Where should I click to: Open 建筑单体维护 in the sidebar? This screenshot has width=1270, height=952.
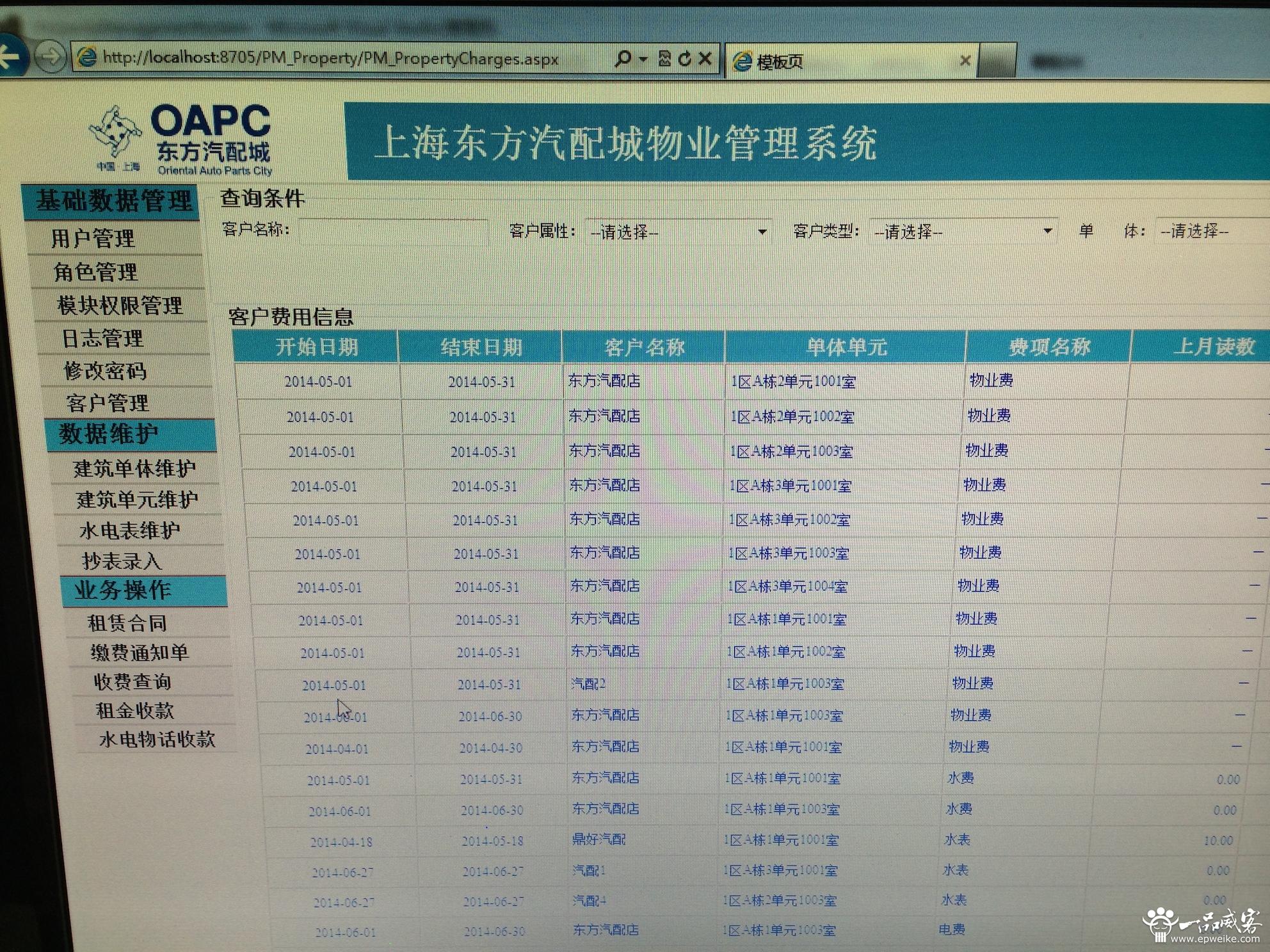pos(136,468)
